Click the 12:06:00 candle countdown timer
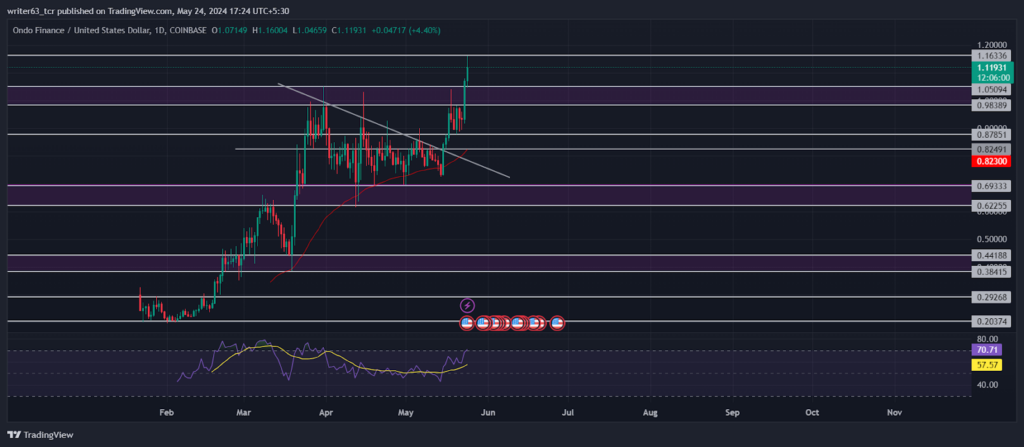Viewport: 1024px width, 447px height. coord(993,77)
